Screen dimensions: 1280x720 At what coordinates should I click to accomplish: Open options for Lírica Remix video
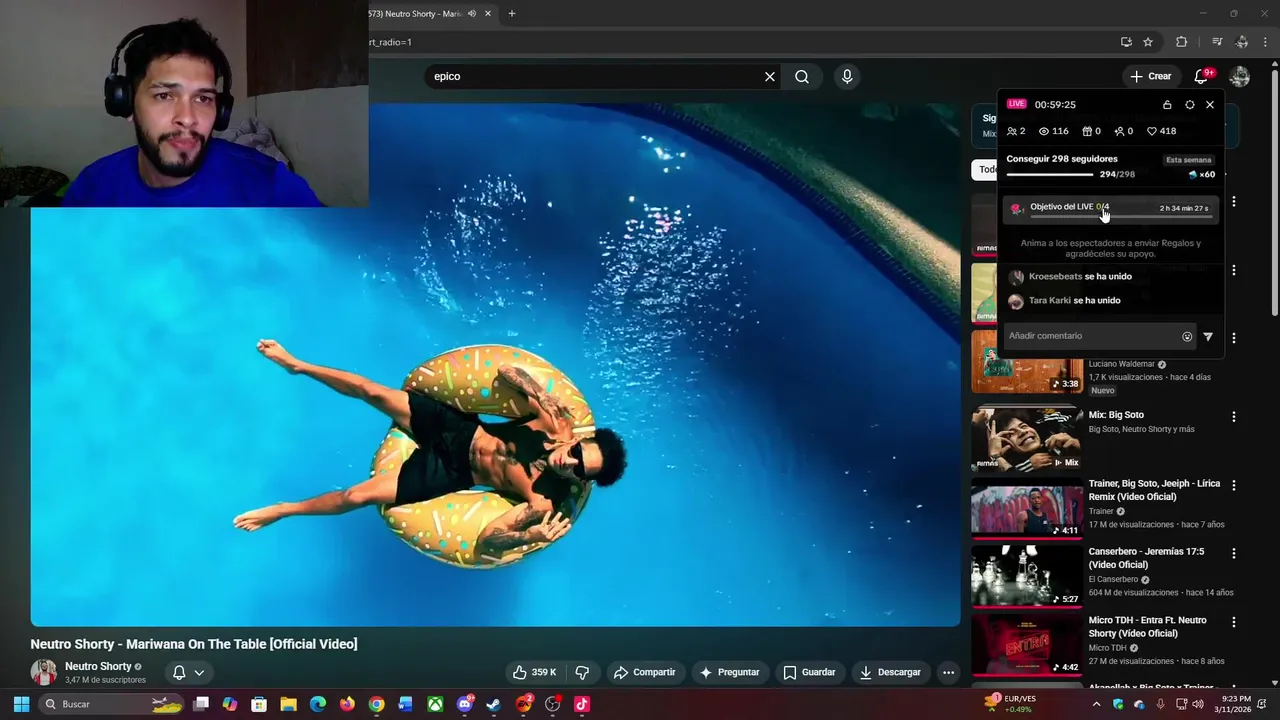point(1234,485)
